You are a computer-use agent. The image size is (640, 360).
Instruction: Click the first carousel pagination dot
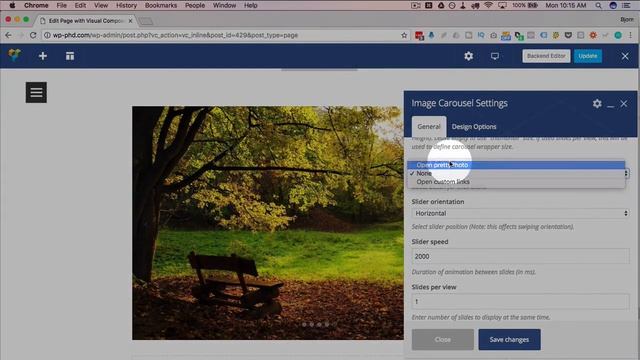[x=304, y=324]
